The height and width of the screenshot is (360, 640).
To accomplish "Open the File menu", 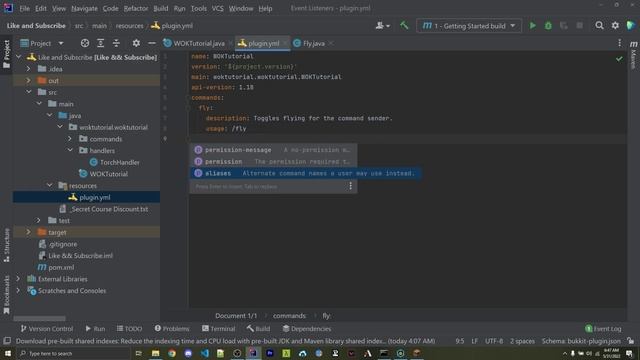I will click(x=24, y=8).
